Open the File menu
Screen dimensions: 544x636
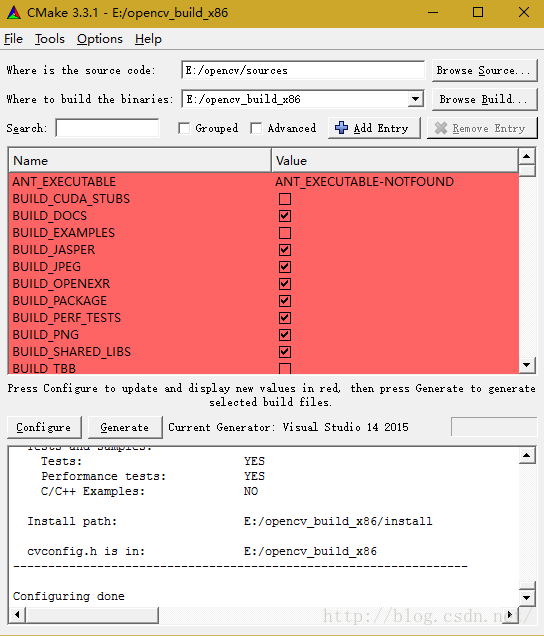tap(13, 39)
